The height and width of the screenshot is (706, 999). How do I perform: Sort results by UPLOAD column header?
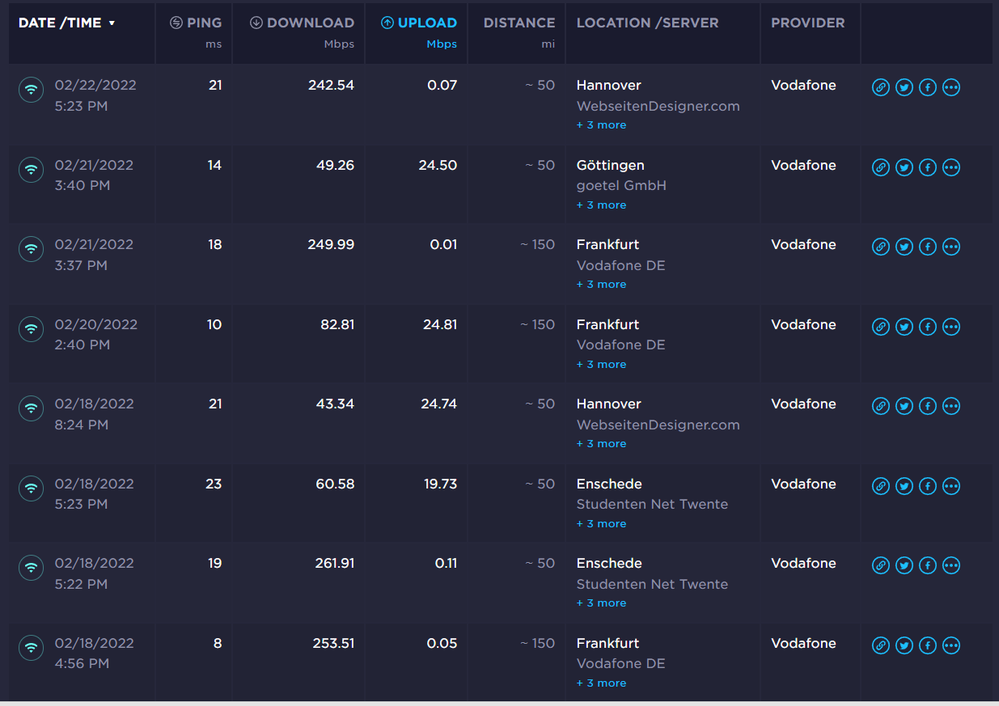click(419, 23)
